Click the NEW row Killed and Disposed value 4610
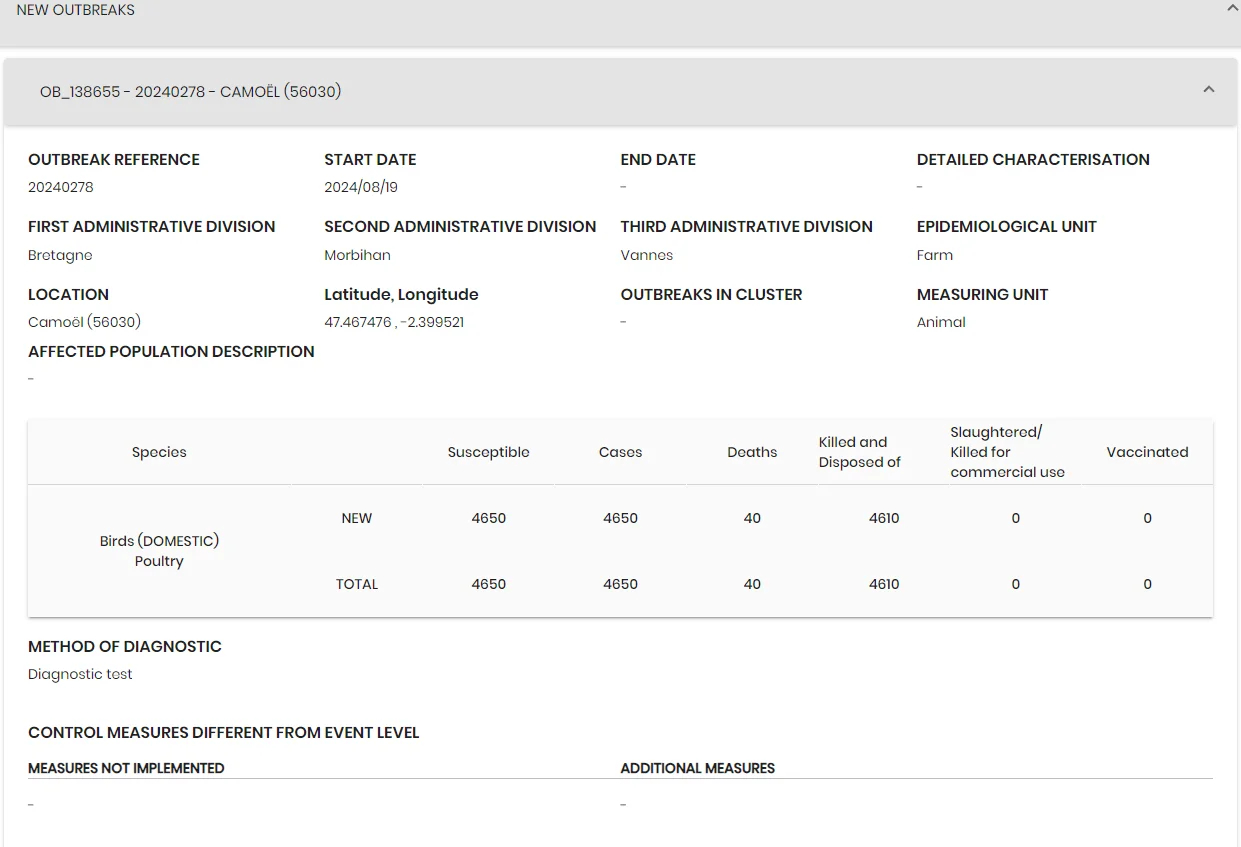 click(x=884, y=518)
